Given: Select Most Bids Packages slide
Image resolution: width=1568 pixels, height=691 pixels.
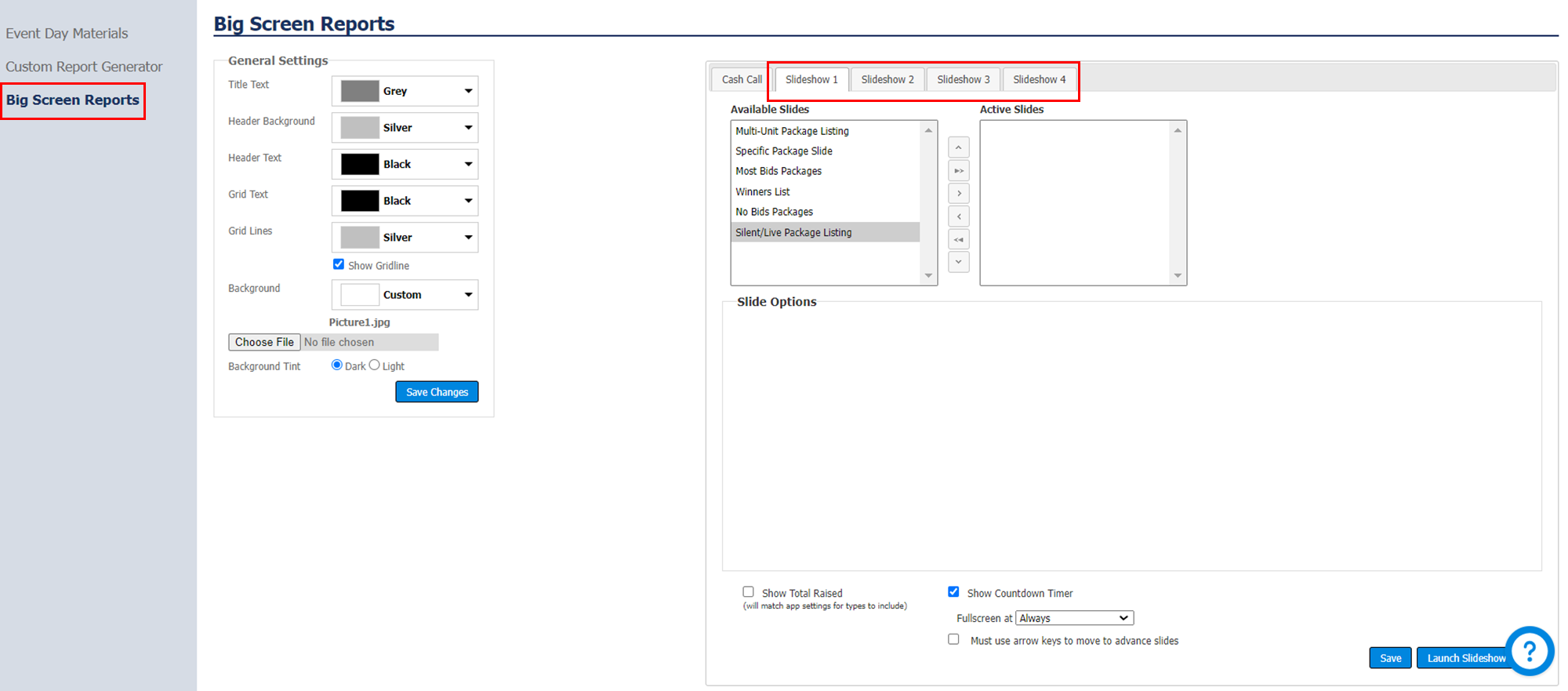Looking at the screenshot, I should 825,171.
